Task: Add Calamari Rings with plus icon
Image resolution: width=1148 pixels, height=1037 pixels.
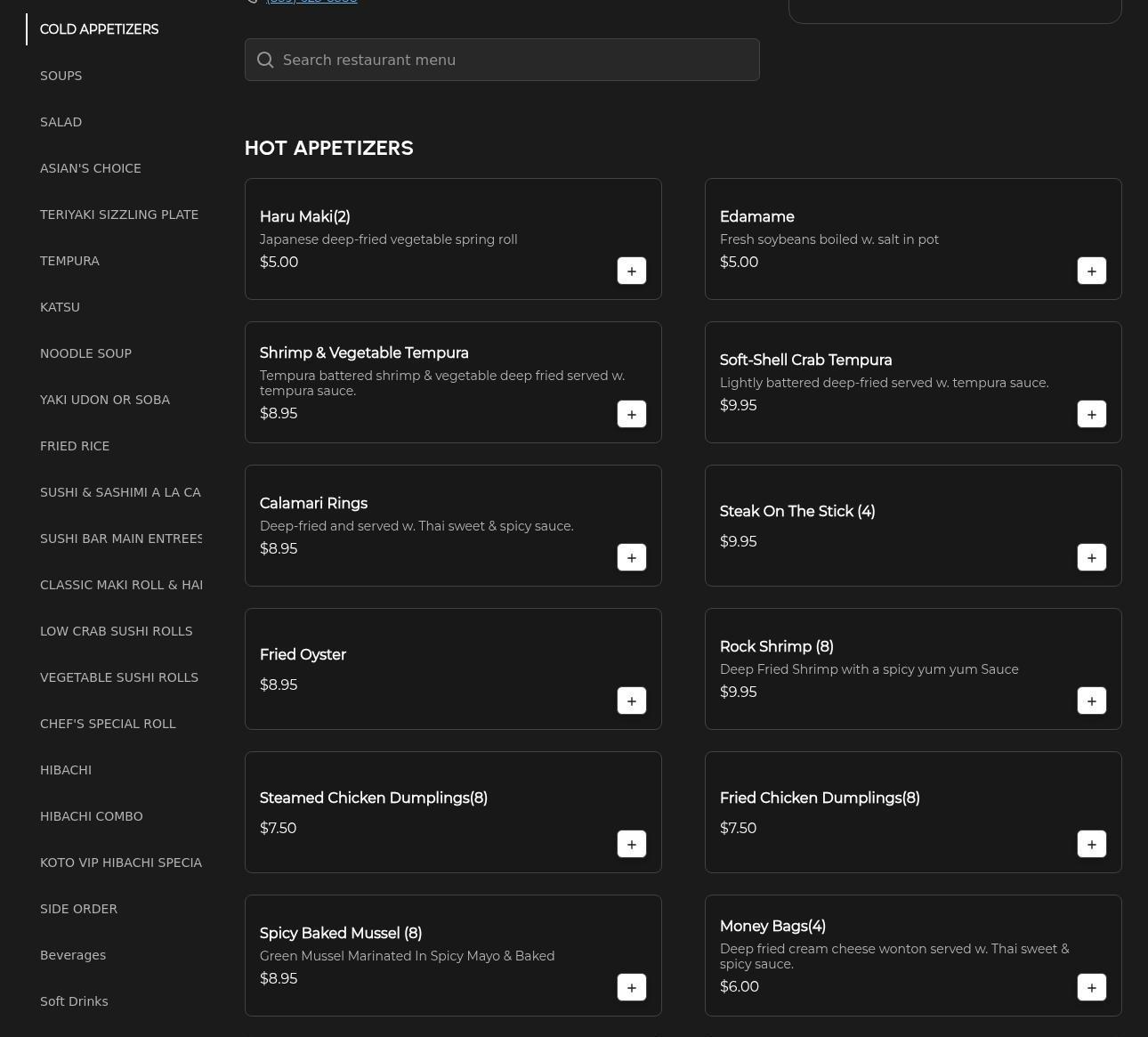Action: pyautogui.click(x=631, y=558)
